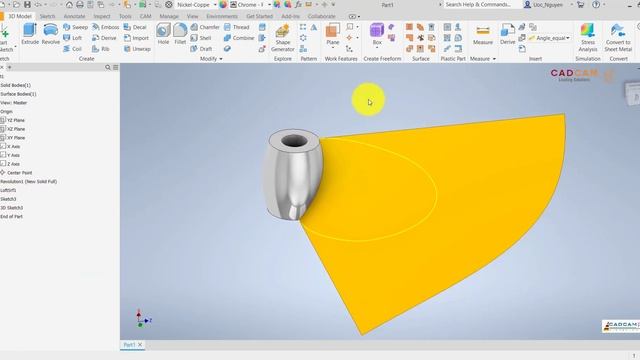Screen dimensions: 640x360
Task: Open the Decal tool
Action: pyautogui.click(x=135, y=27)
